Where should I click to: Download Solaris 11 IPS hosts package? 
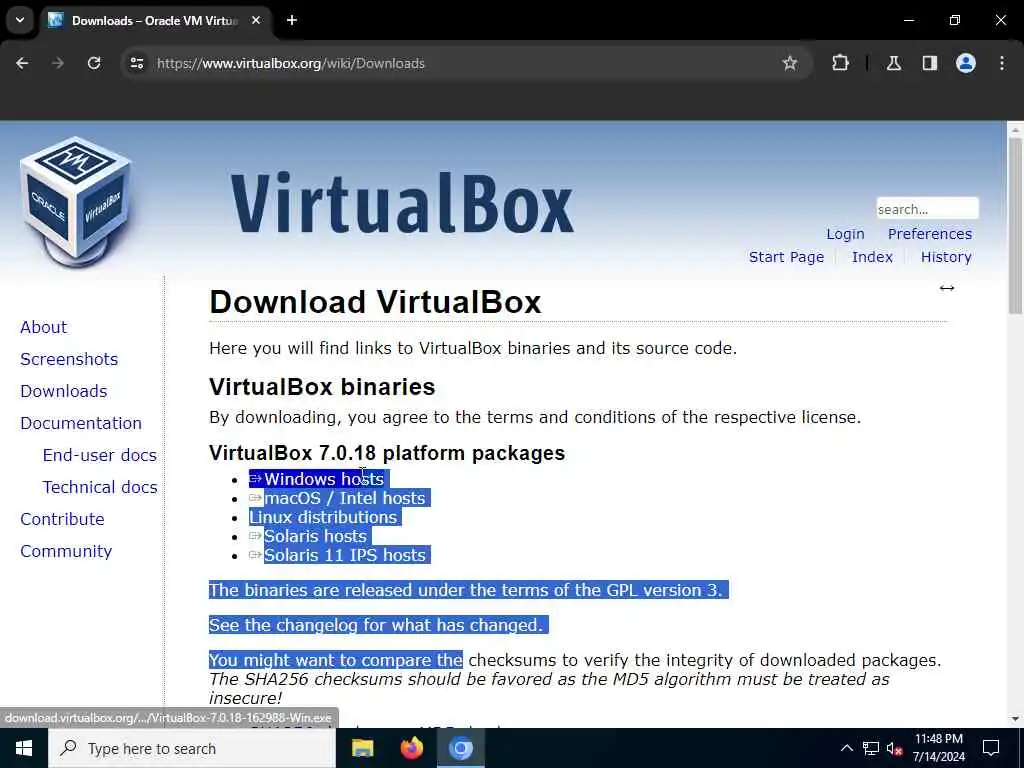point(345,555)
